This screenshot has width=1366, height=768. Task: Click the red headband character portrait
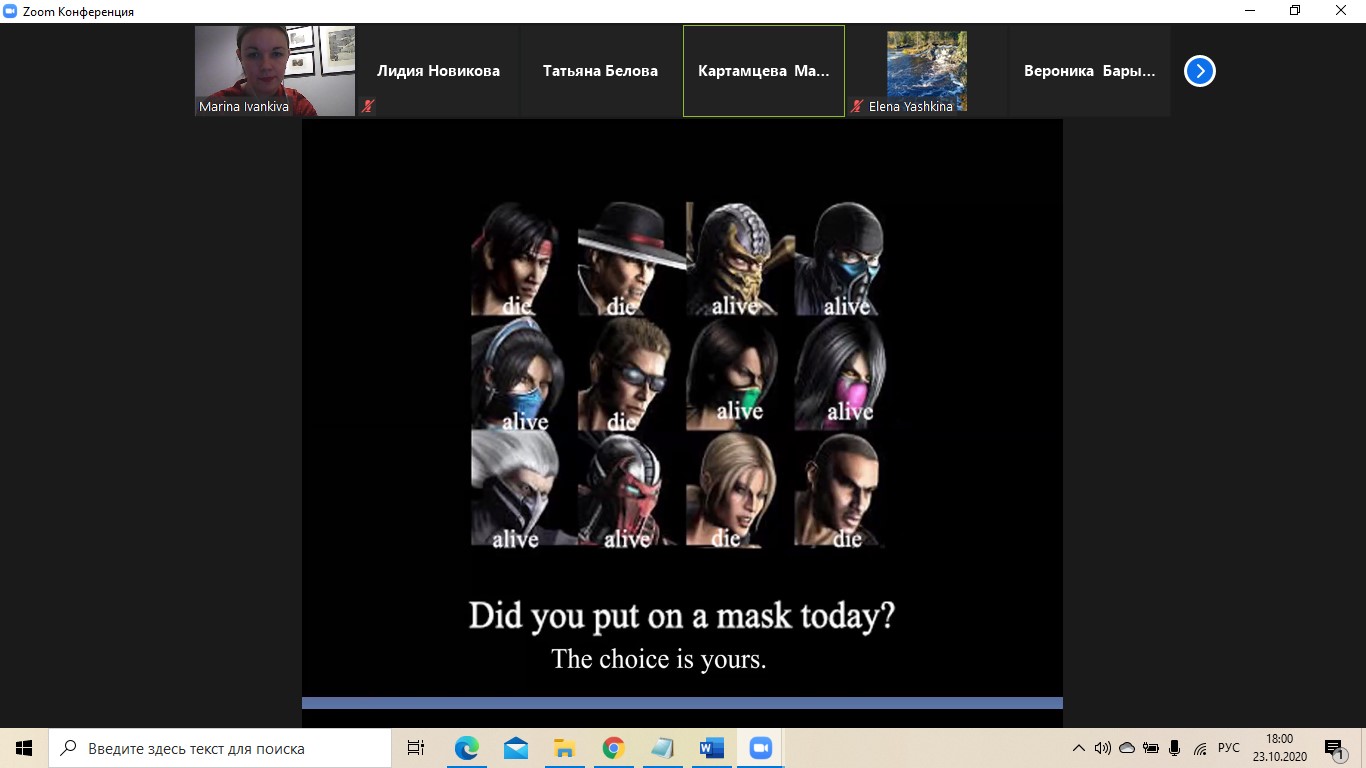[x=516, y=259]
